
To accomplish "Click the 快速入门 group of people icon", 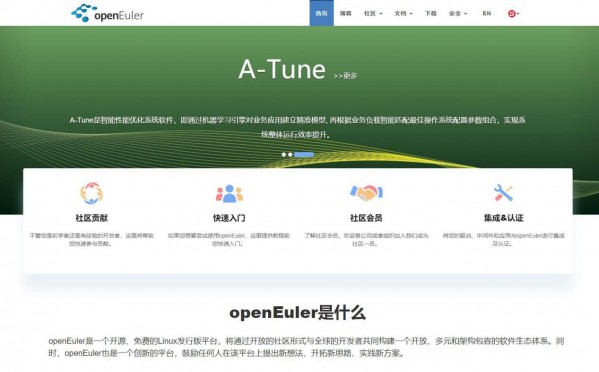I will coord(229,194).
